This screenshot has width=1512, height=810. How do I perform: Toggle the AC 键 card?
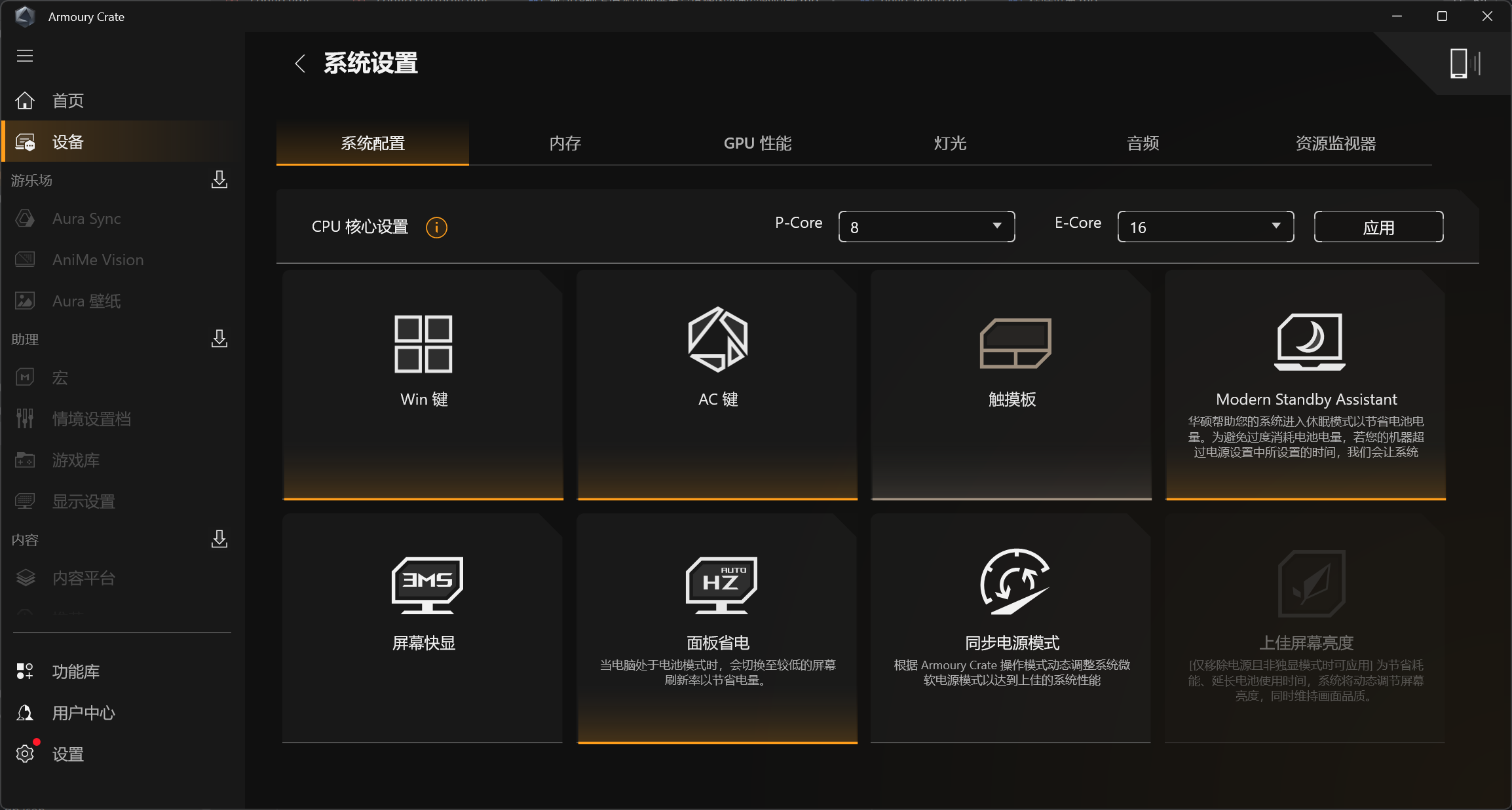(x=717, y=386)
